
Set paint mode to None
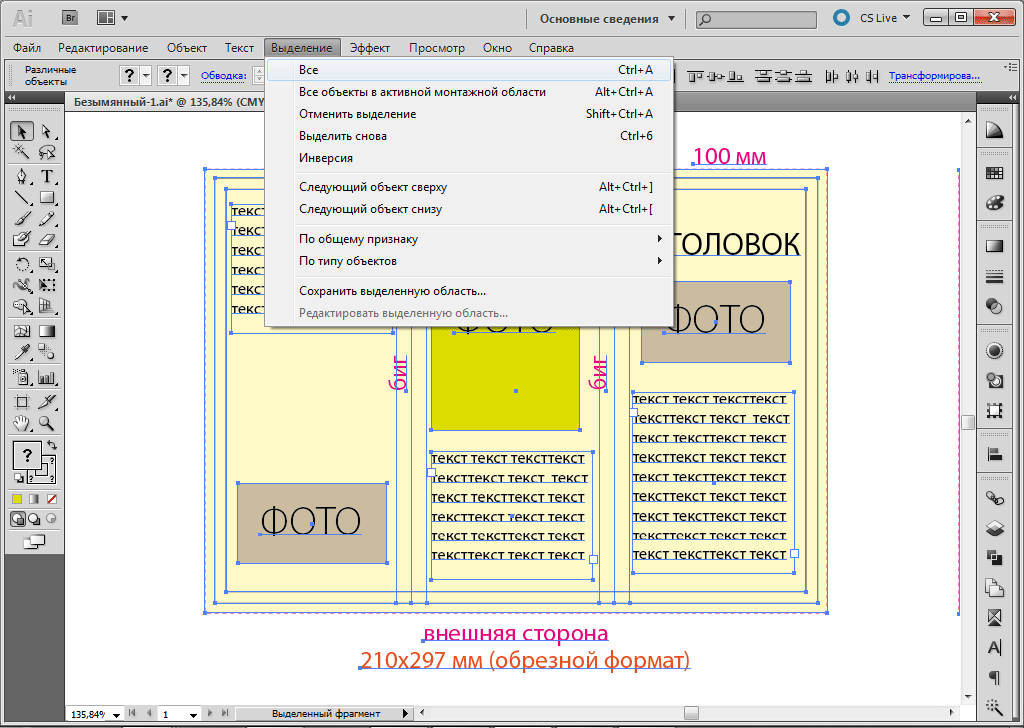point(52,498)
